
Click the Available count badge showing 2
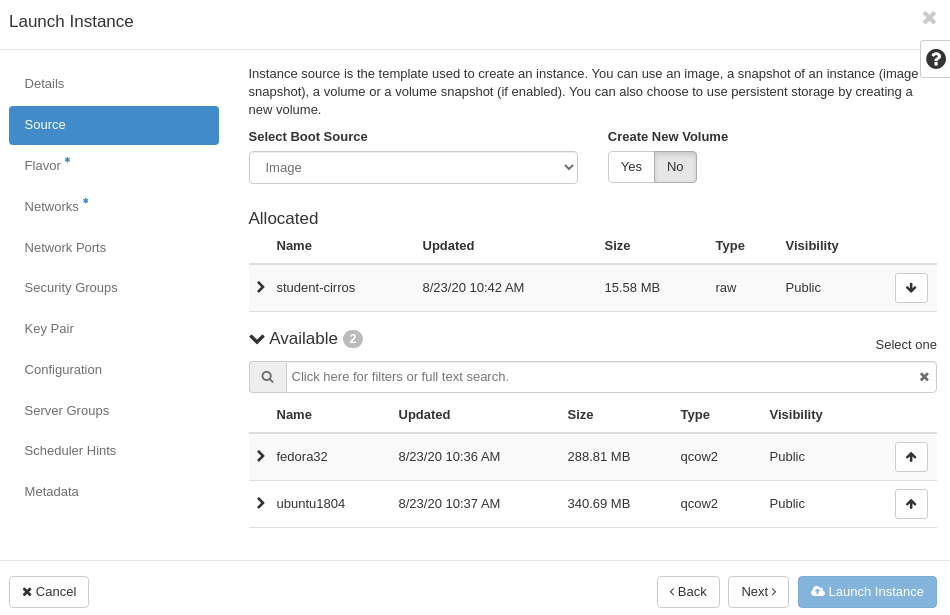click(353, 339)
